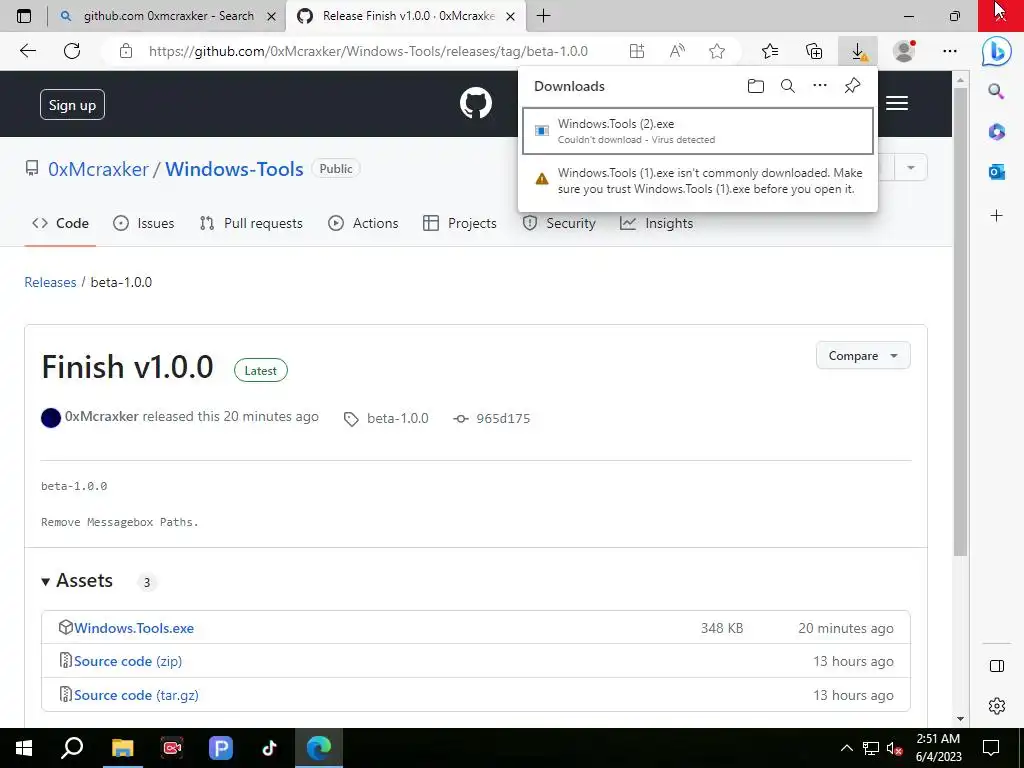
Task: Open the apps available icon in address bar
Action: [x=637, y=51]
